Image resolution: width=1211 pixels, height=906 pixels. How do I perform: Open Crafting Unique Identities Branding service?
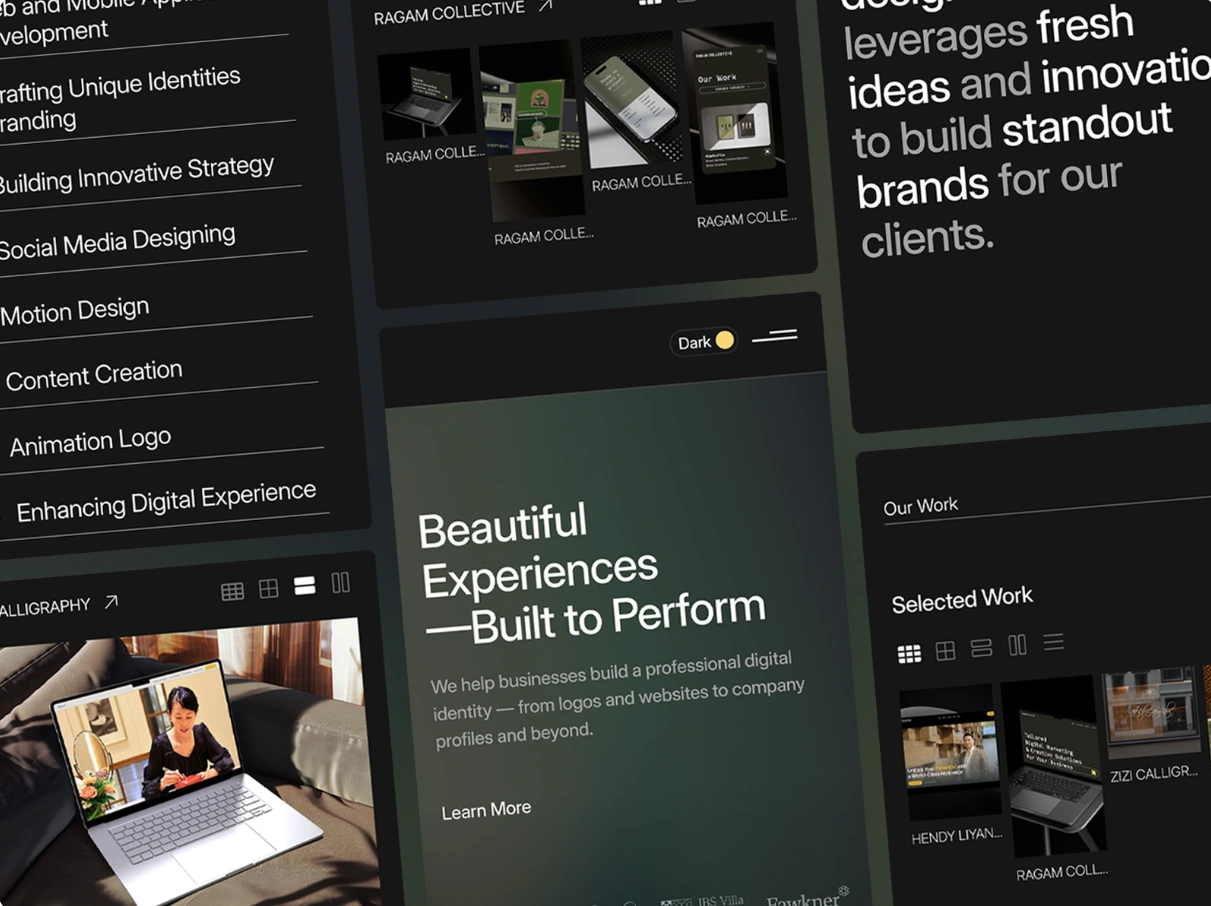(120, 98)
